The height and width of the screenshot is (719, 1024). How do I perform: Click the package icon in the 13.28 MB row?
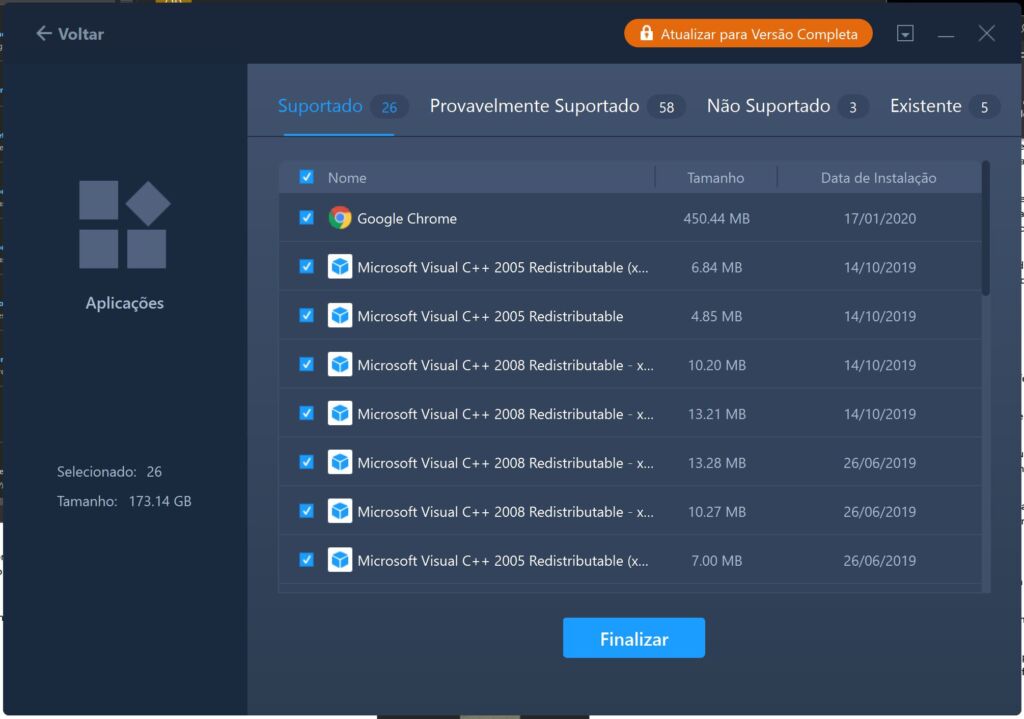[x=340, y=462]
